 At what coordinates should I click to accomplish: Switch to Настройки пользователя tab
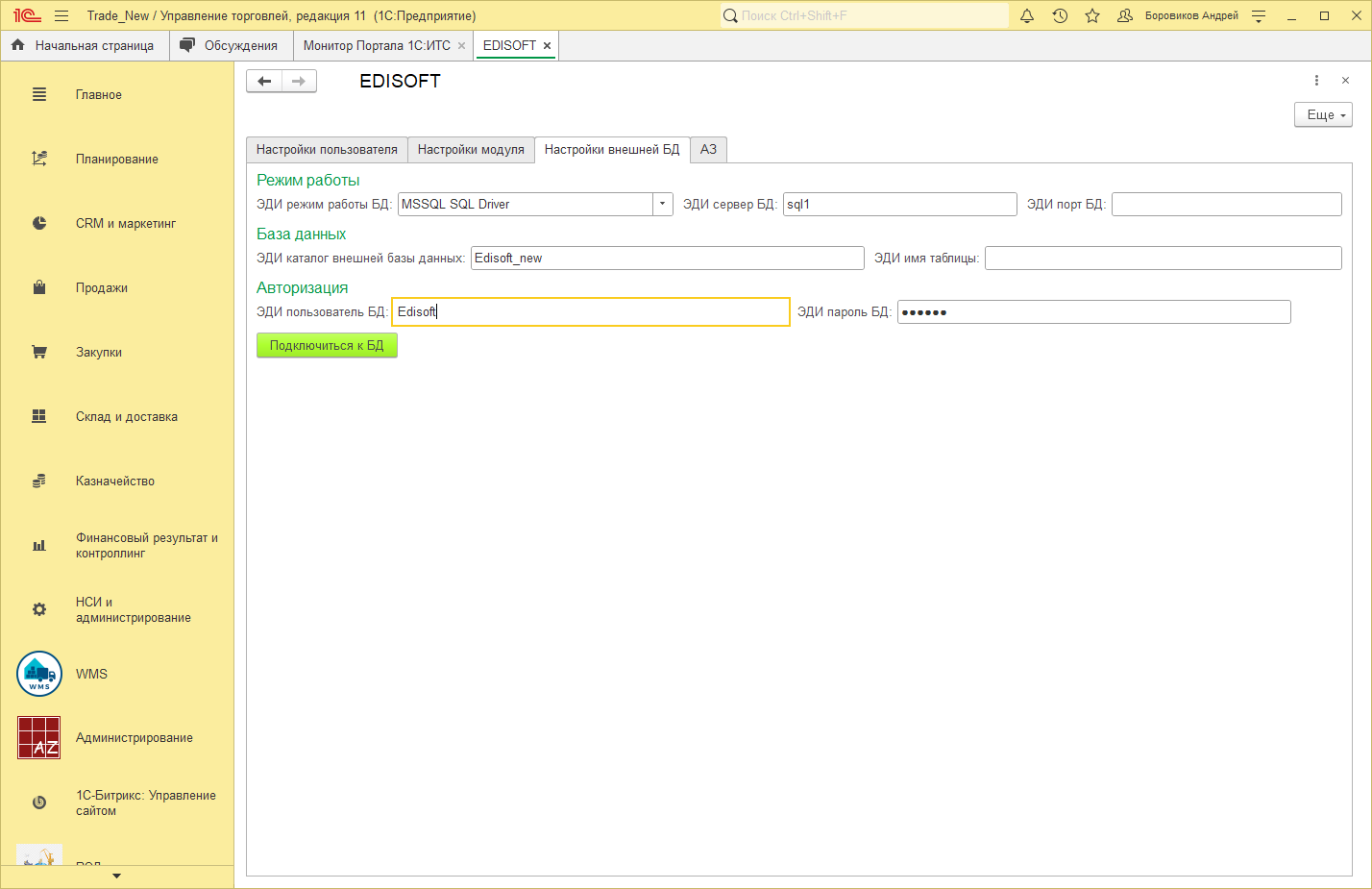tap(327, 150)
